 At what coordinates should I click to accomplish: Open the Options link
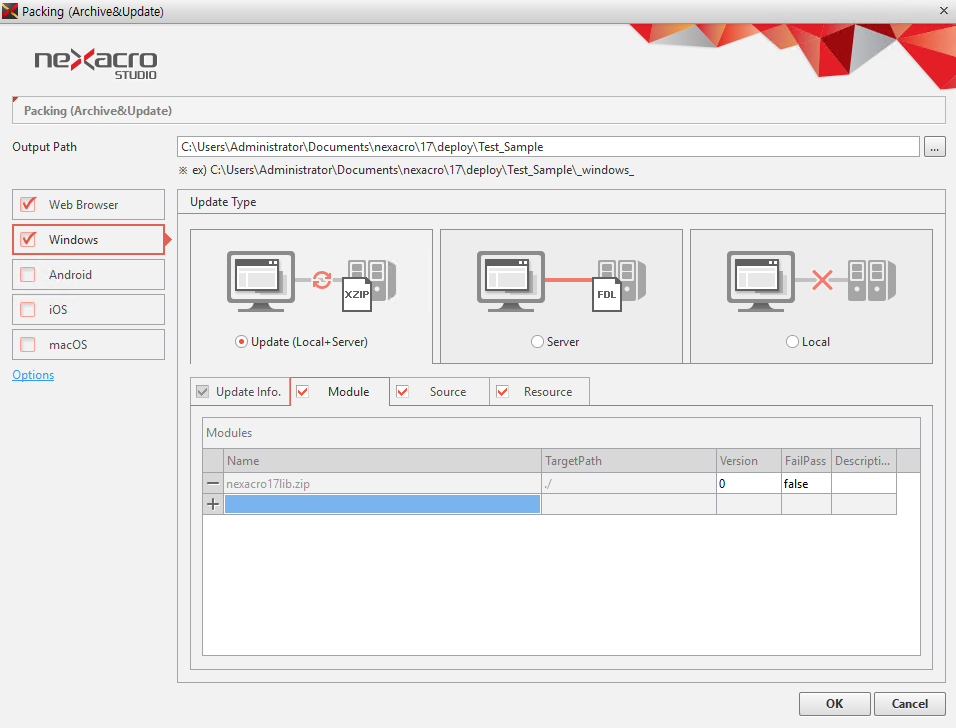tap(33, 375)
